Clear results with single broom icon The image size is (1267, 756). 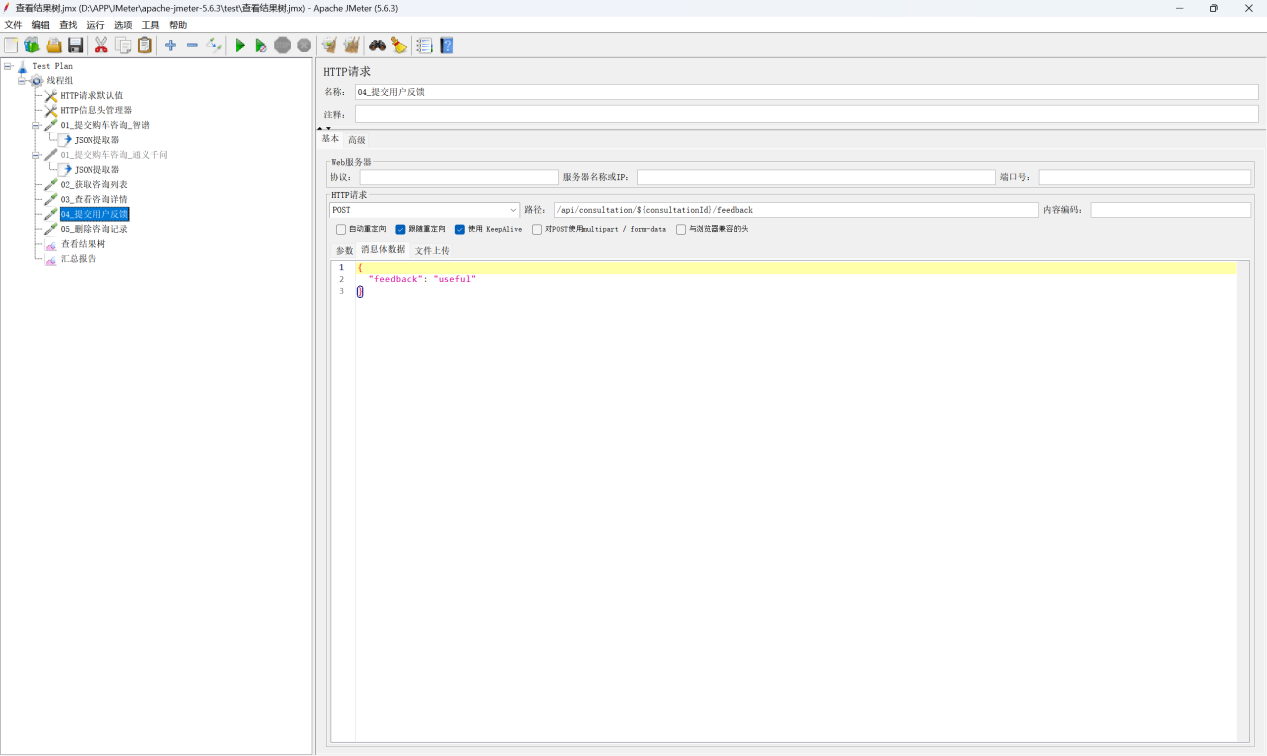pyautogui.click(x=329, y=45)
